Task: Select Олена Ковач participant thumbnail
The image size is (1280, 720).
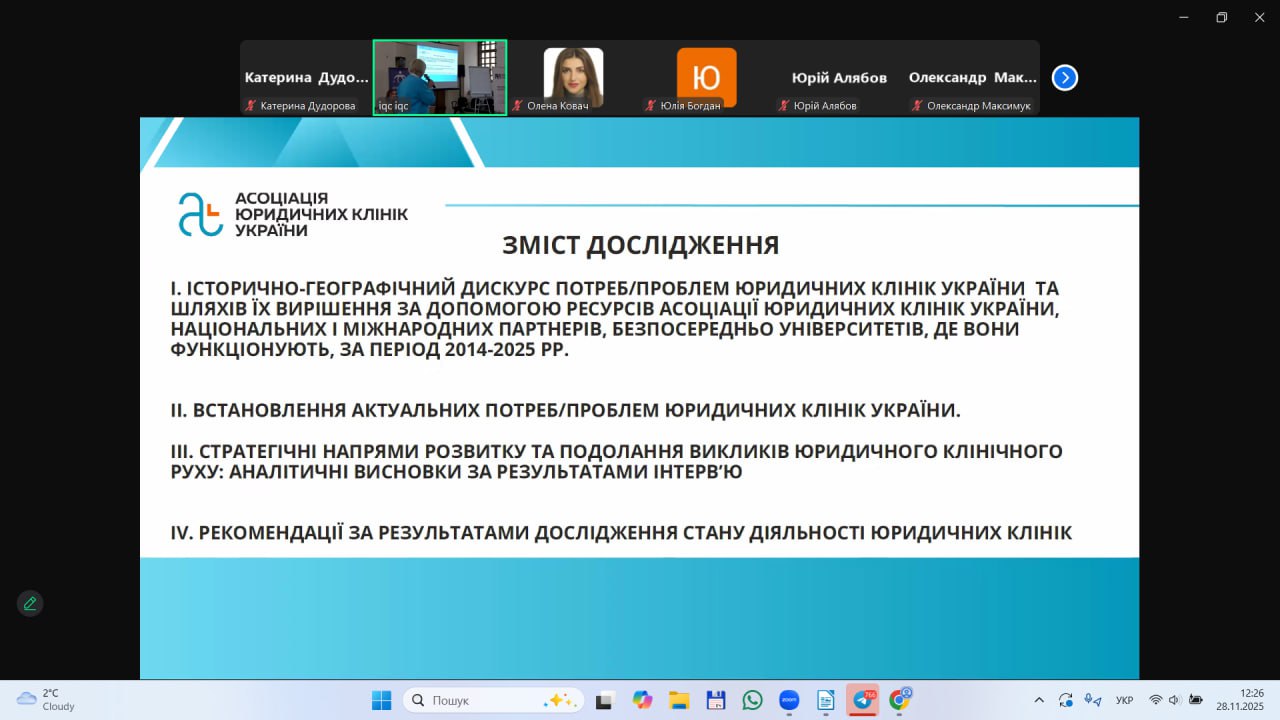Action: click(x=573, y=77)
